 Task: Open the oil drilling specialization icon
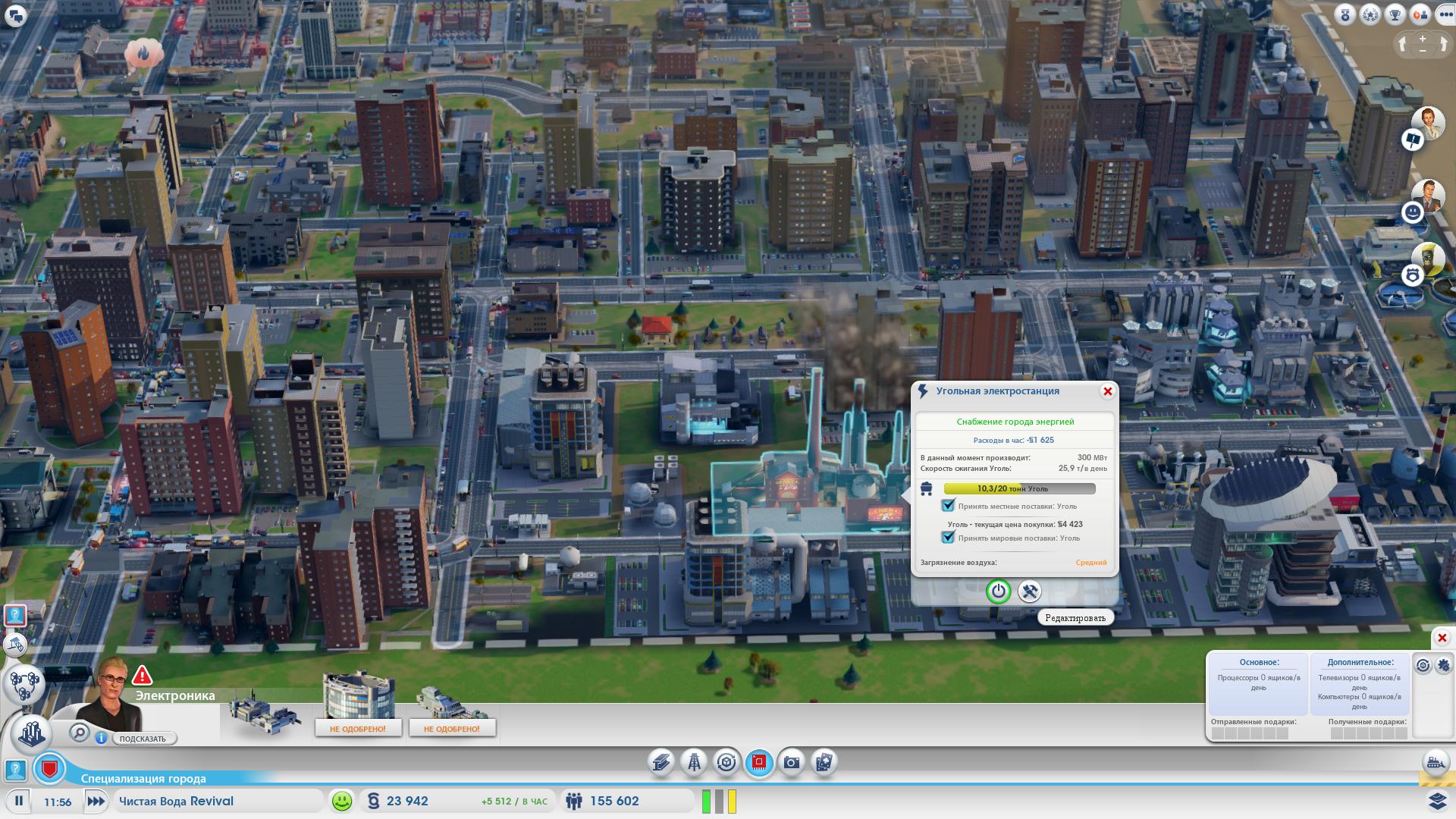pos(694,762)
